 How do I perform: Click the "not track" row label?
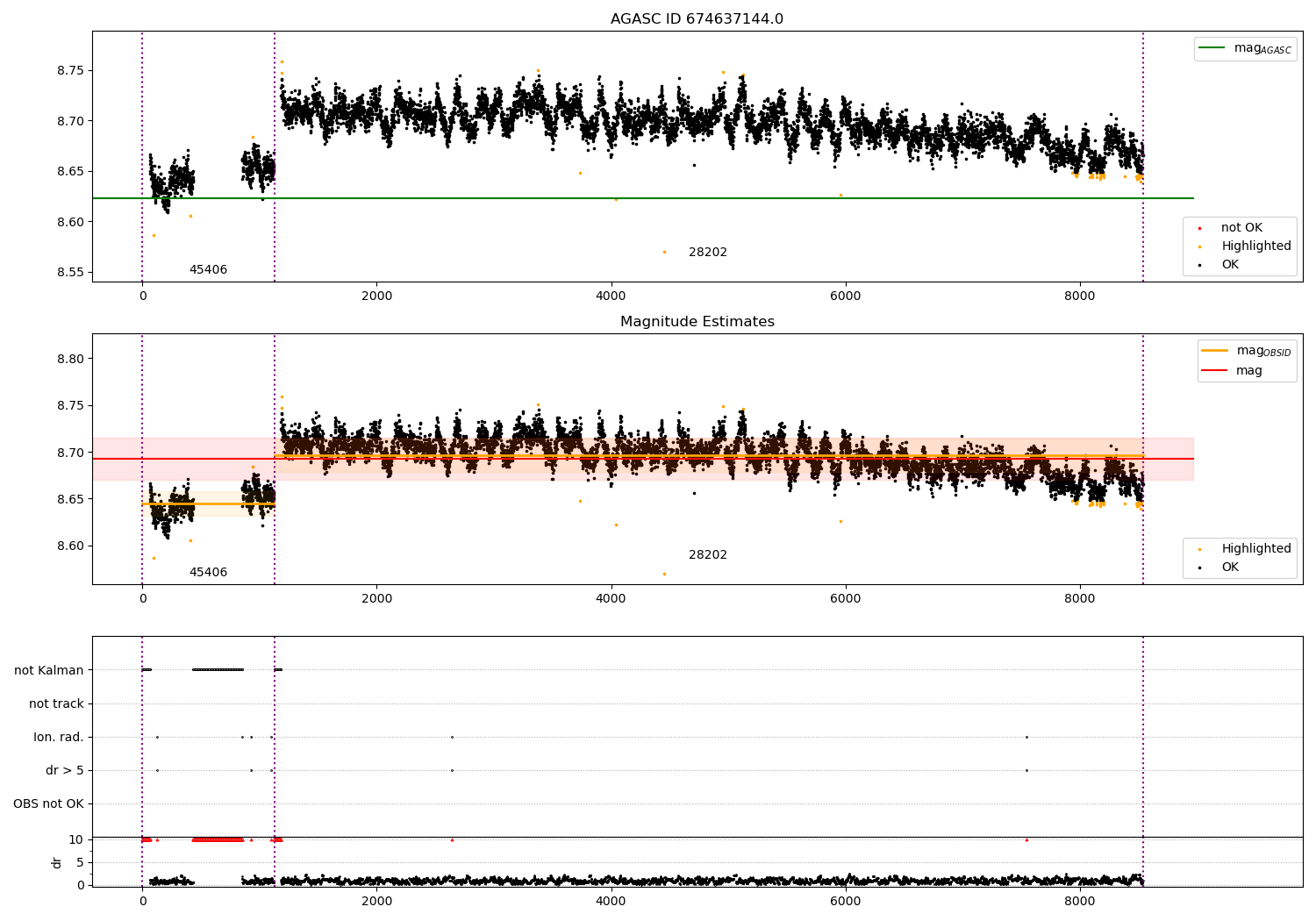(56, 704)
